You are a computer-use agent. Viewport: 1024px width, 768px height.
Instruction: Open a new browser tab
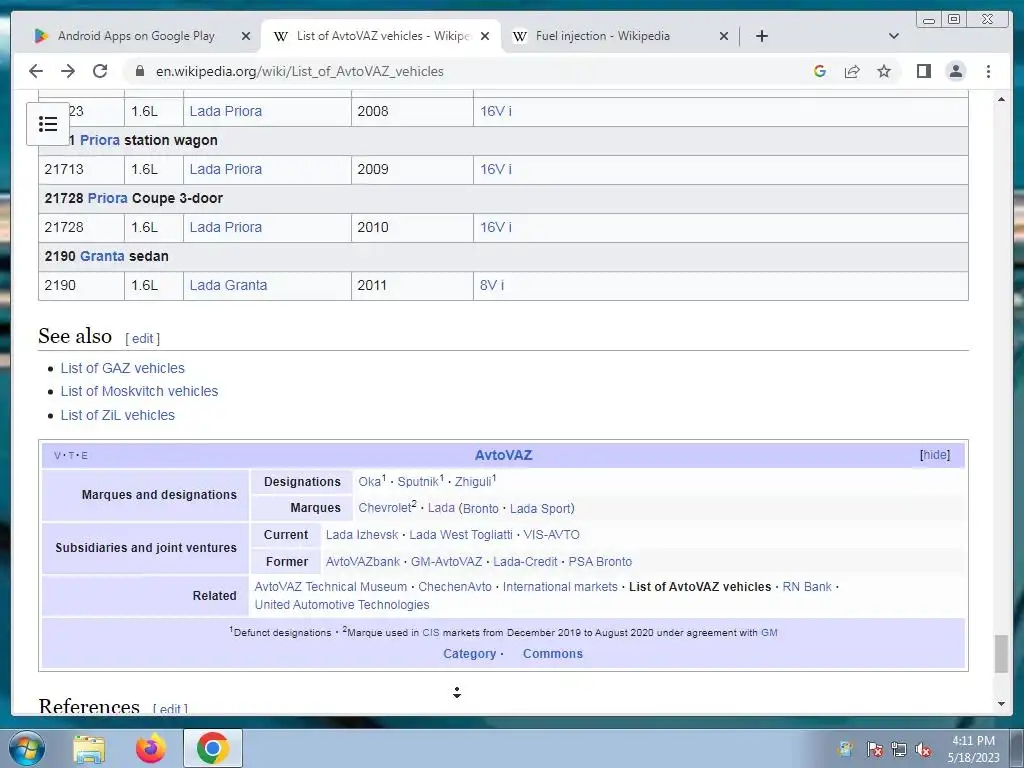(761, 36)
